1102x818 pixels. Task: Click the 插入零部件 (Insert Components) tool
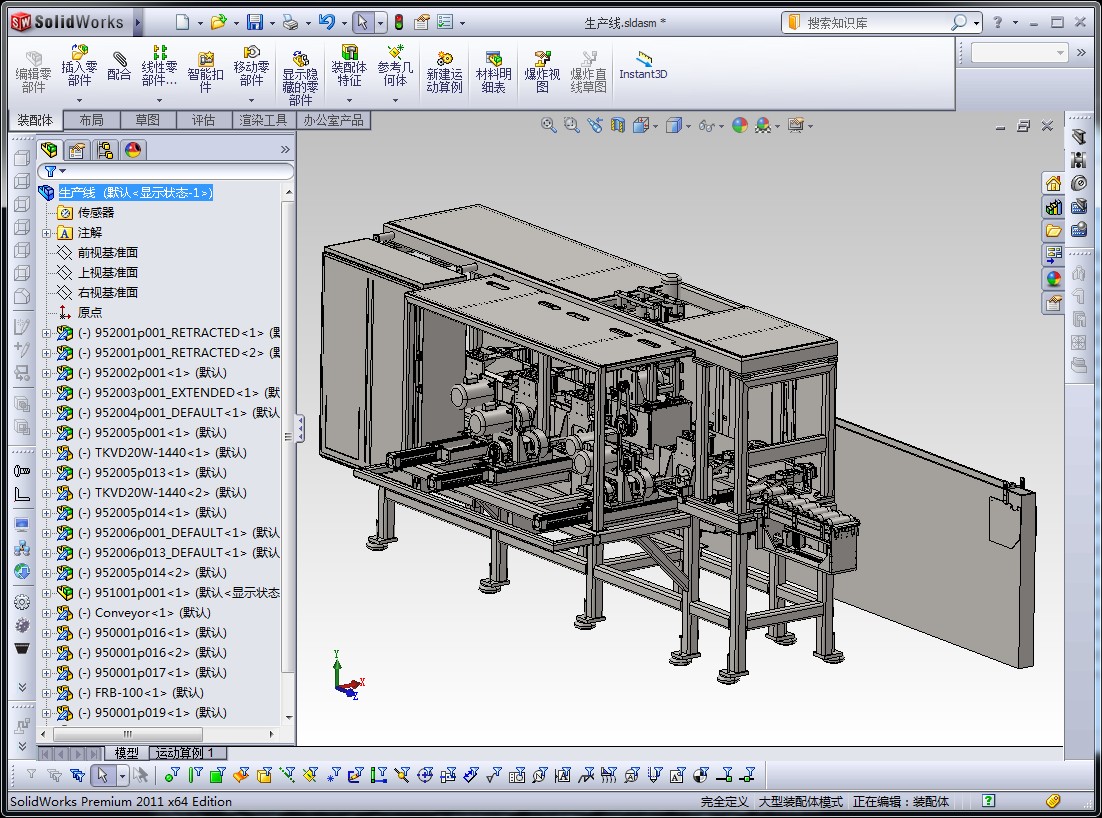click(x=79, y=66)
